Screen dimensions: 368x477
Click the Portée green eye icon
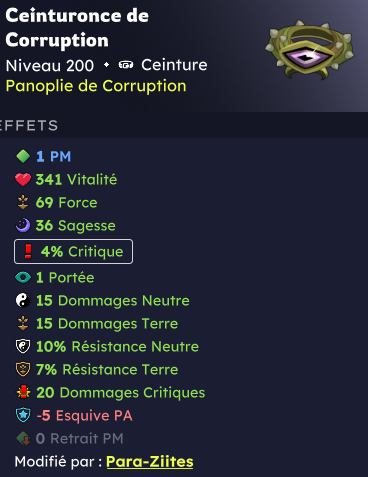coord(23,277)
